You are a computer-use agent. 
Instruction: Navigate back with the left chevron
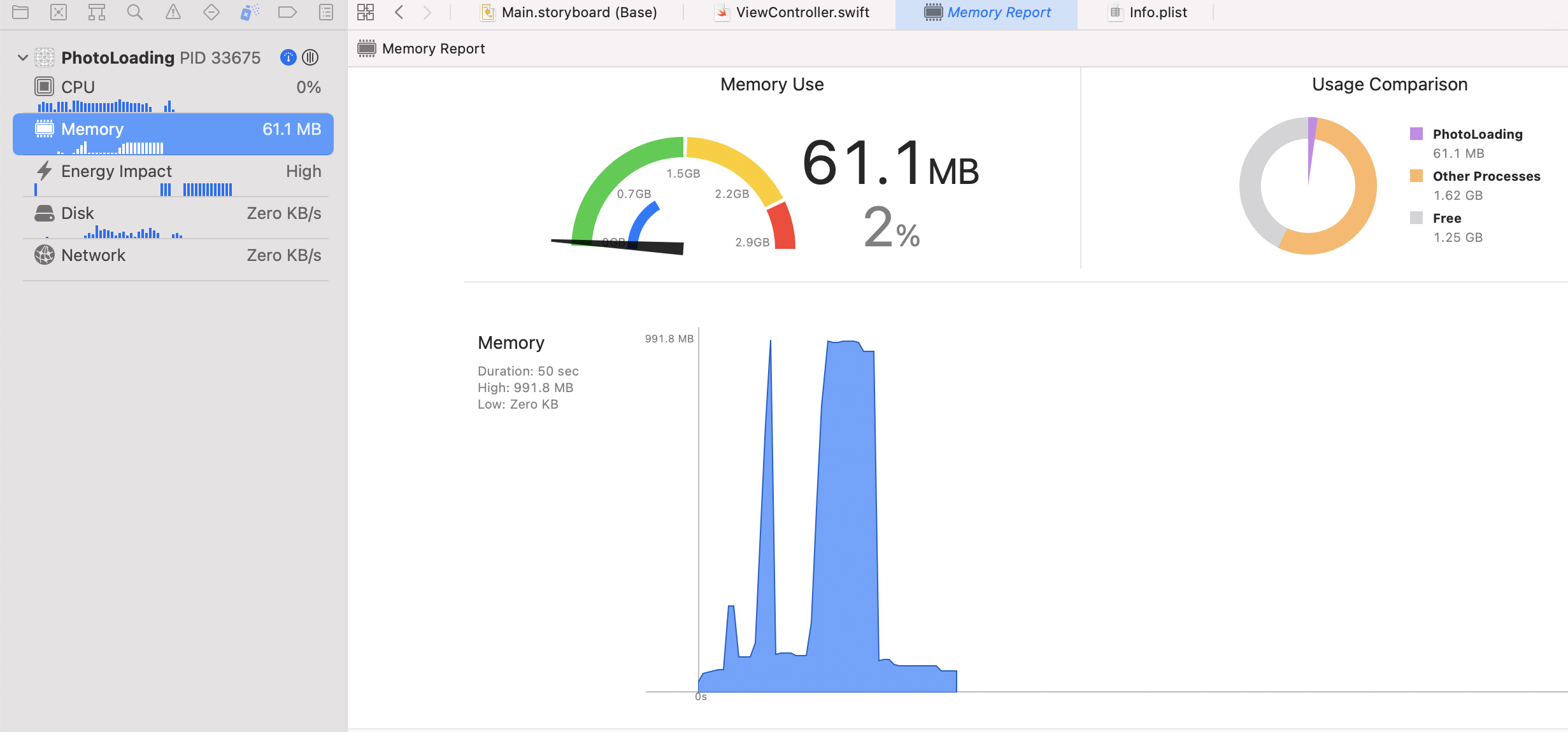pyautogui.click(x=399, y=11)
